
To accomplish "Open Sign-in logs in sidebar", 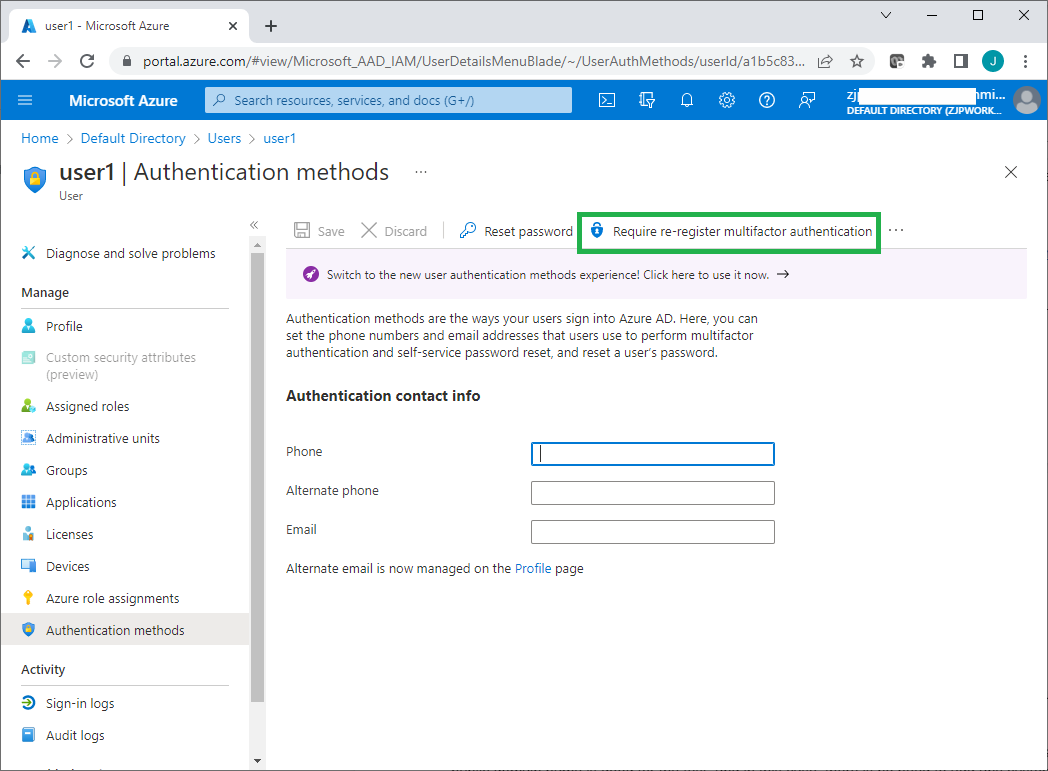I will click(x=80, y=703).
